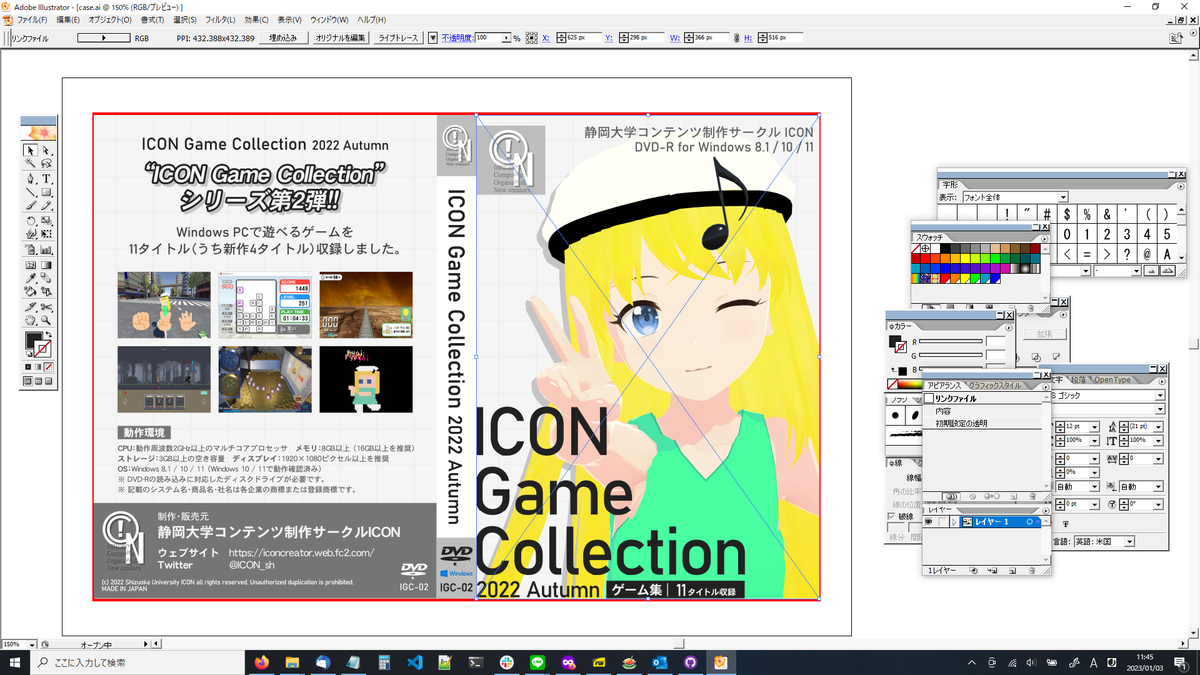Select the Selection (black arrow) tool
This screenshot has height=675, width=1200.
[29, 150]
